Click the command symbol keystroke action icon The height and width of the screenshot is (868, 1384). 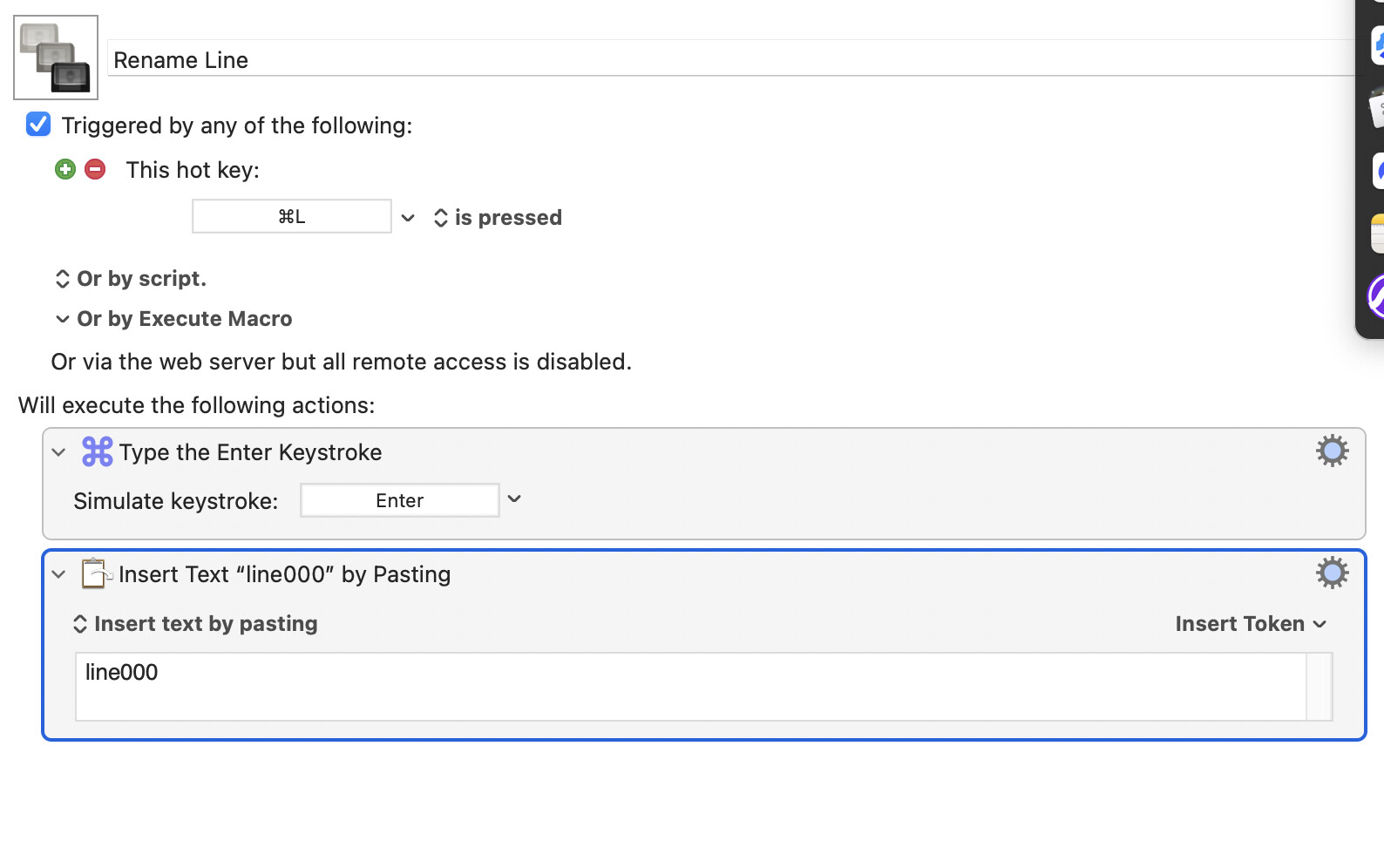pyautogui.click(x=97, y=451)
